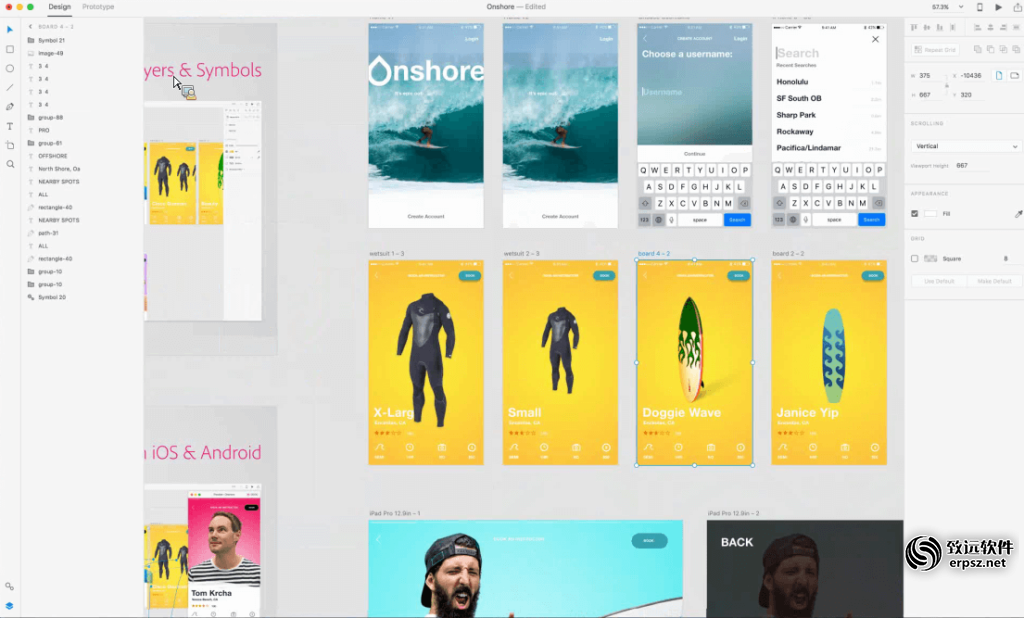Align selection to vertical middle

coord(927,27)
